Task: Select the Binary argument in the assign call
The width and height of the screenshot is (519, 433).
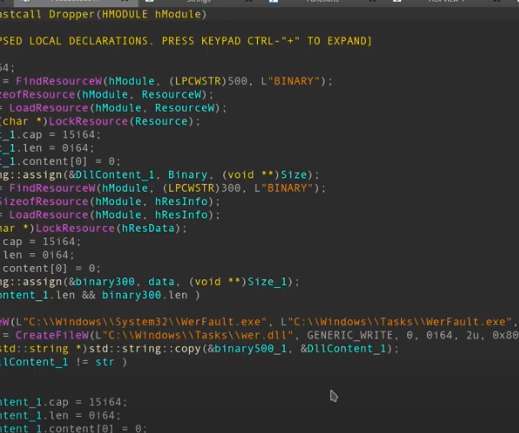Action: tap(188, 175)
